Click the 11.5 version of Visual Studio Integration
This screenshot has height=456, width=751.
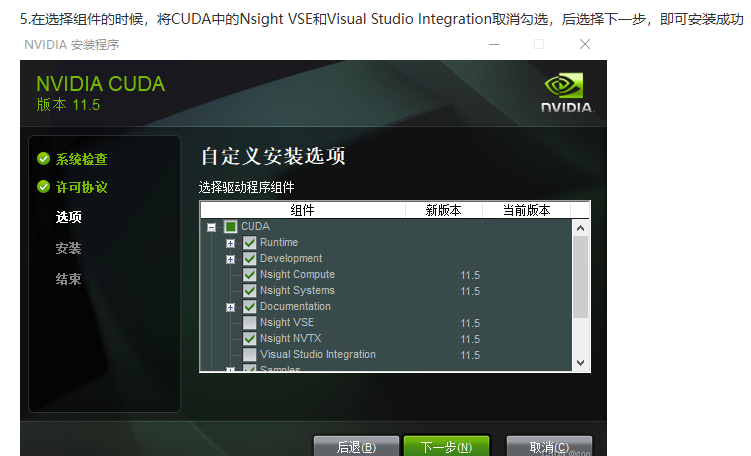tap(470, 355)
